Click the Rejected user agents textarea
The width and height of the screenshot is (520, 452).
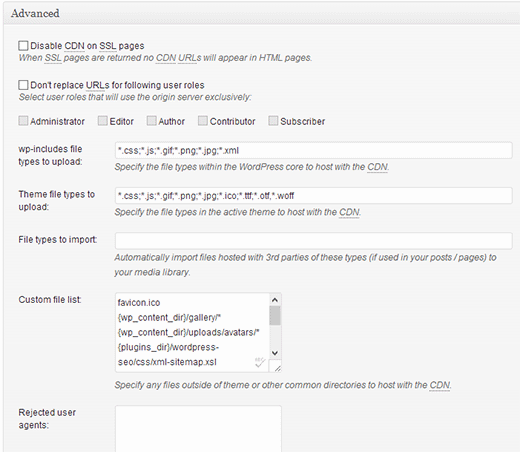tap(198, 429)
